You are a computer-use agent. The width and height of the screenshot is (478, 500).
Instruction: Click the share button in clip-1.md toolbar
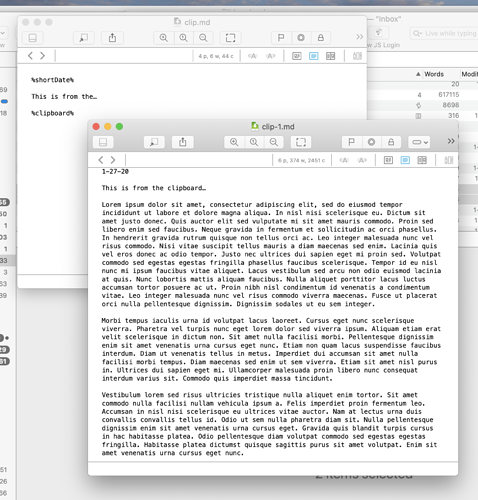pyautogui.click(x=182, y=142)
